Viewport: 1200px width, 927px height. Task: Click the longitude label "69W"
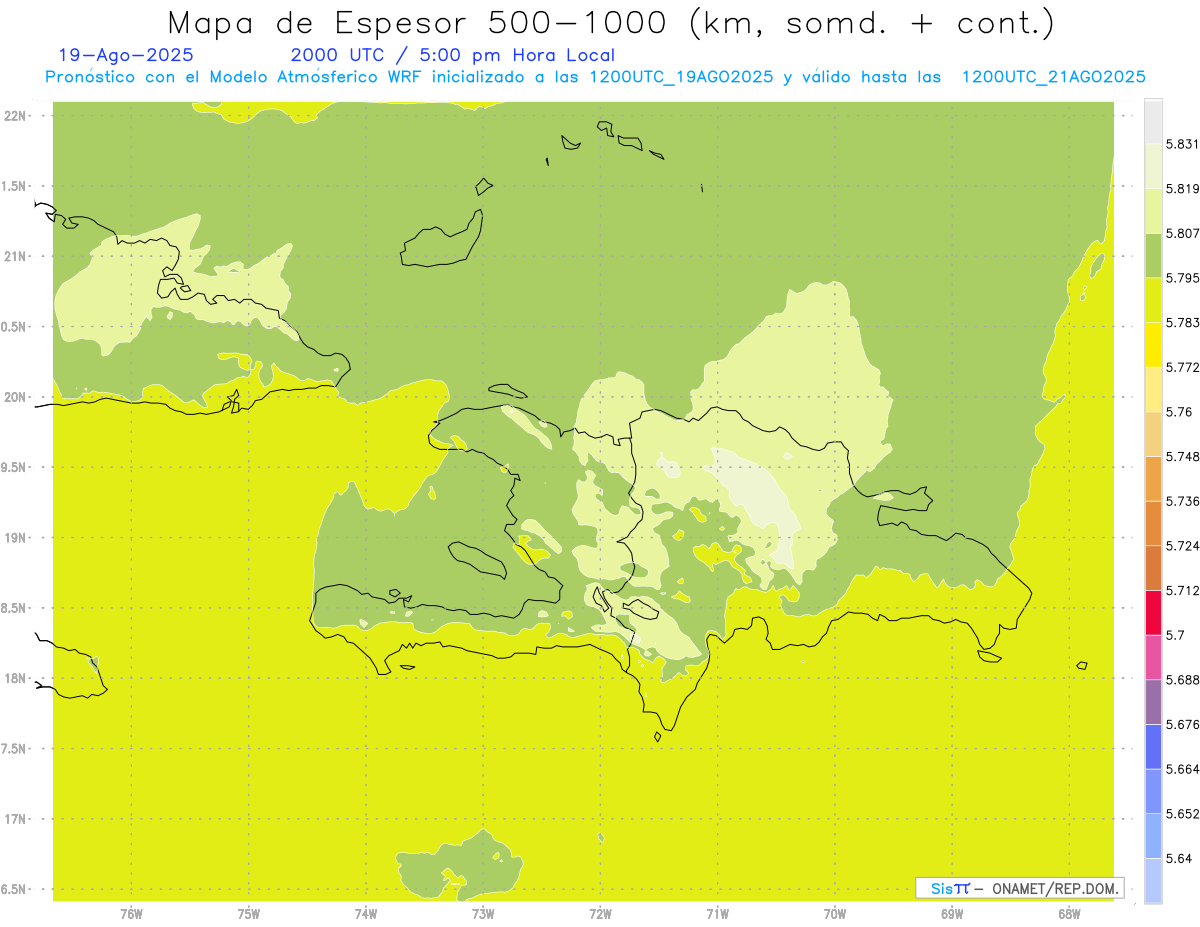[x=952, y=913]
